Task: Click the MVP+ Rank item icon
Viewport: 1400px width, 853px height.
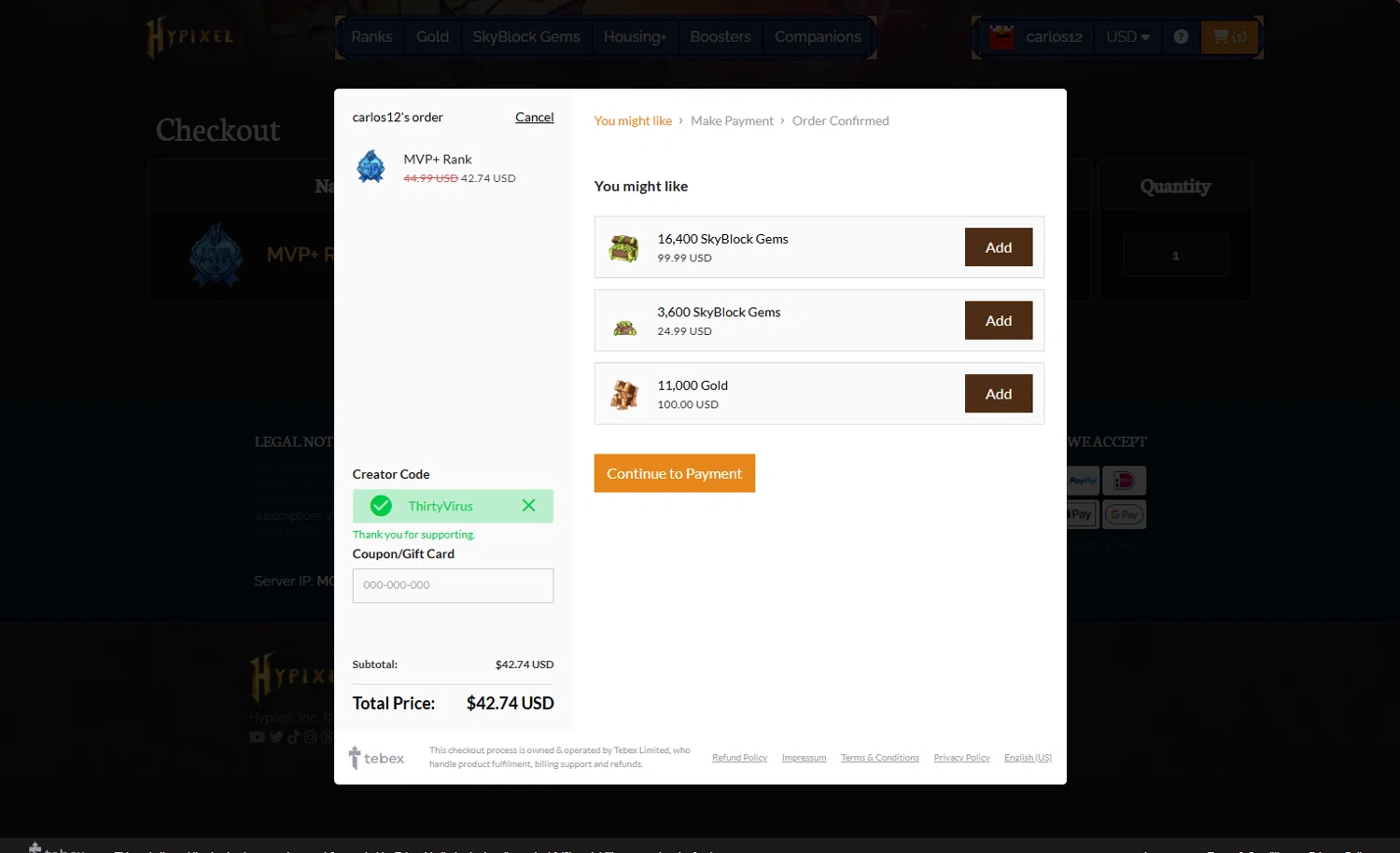Action: click(371, 167)
